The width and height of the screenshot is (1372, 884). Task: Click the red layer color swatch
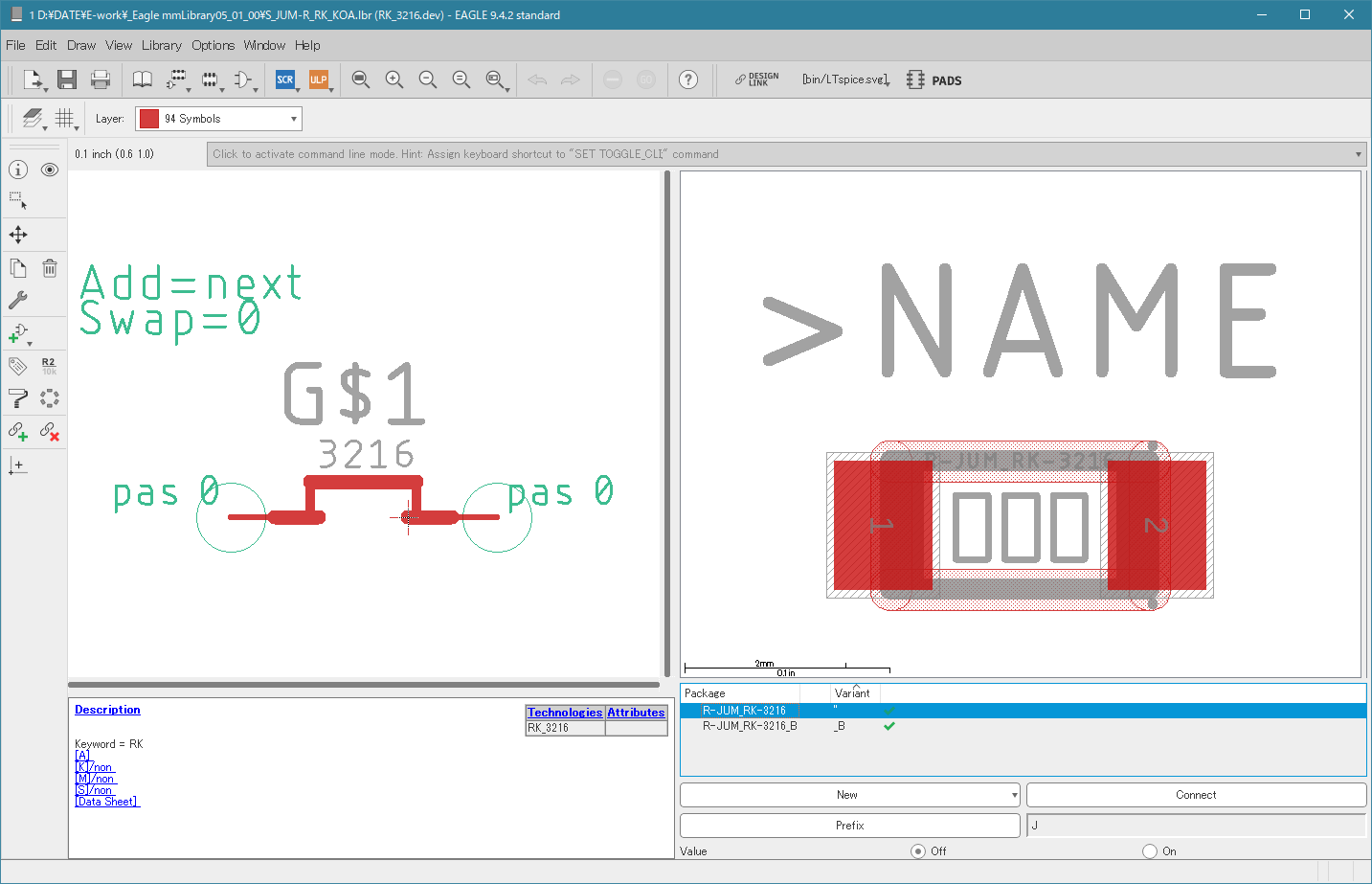(149, 119)
